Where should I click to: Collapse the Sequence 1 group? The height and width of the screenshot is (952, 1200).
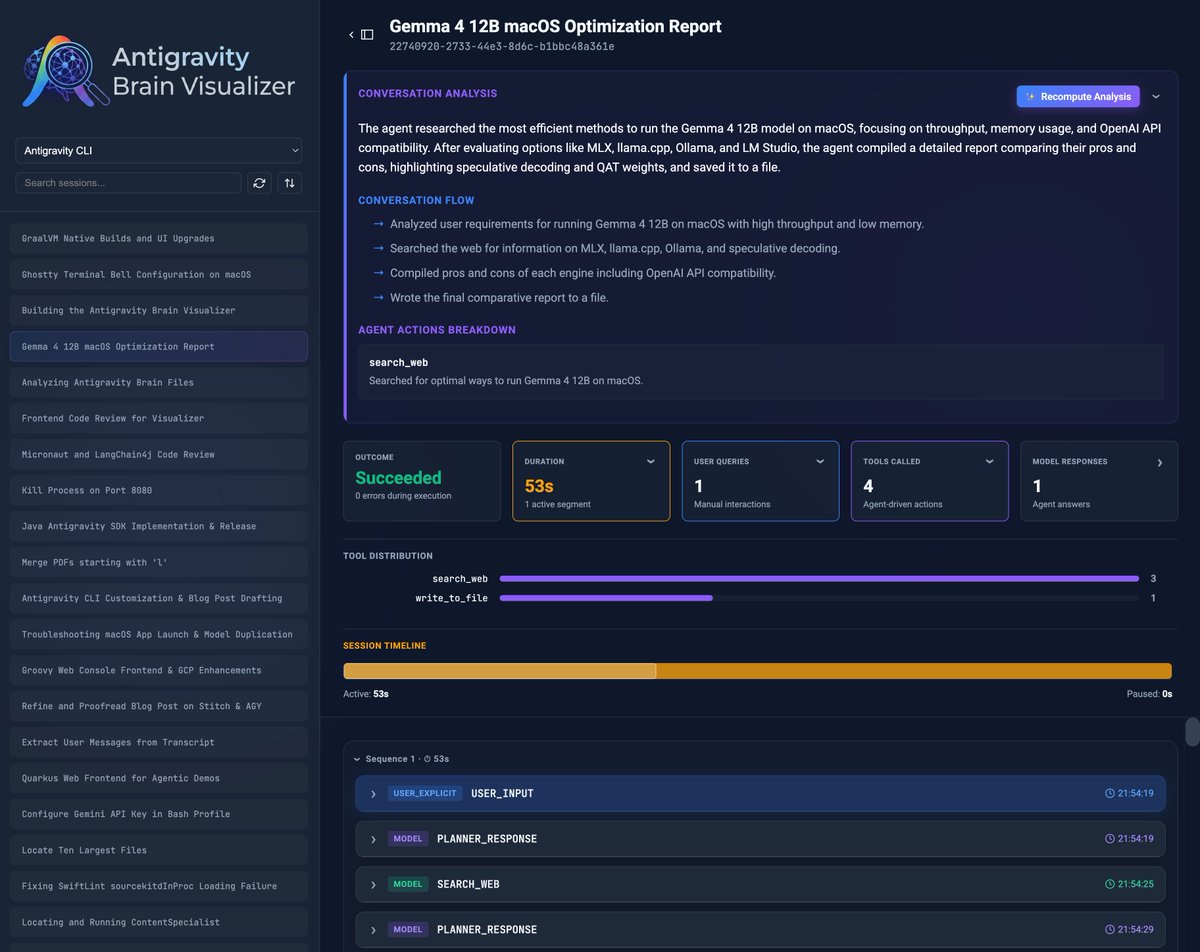[358, 759]
